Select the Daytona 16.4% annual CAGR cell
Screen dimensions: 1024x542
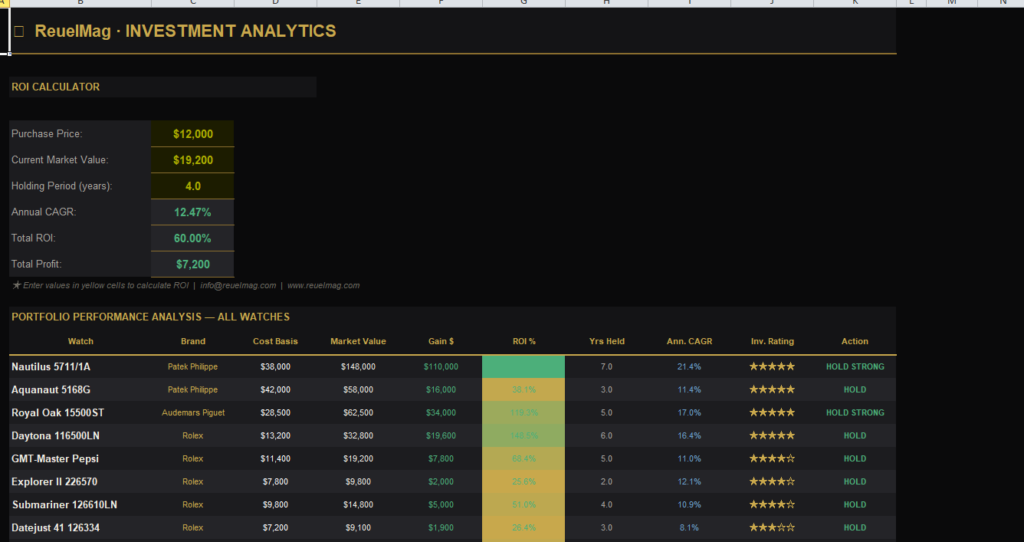tap(689, 436)
